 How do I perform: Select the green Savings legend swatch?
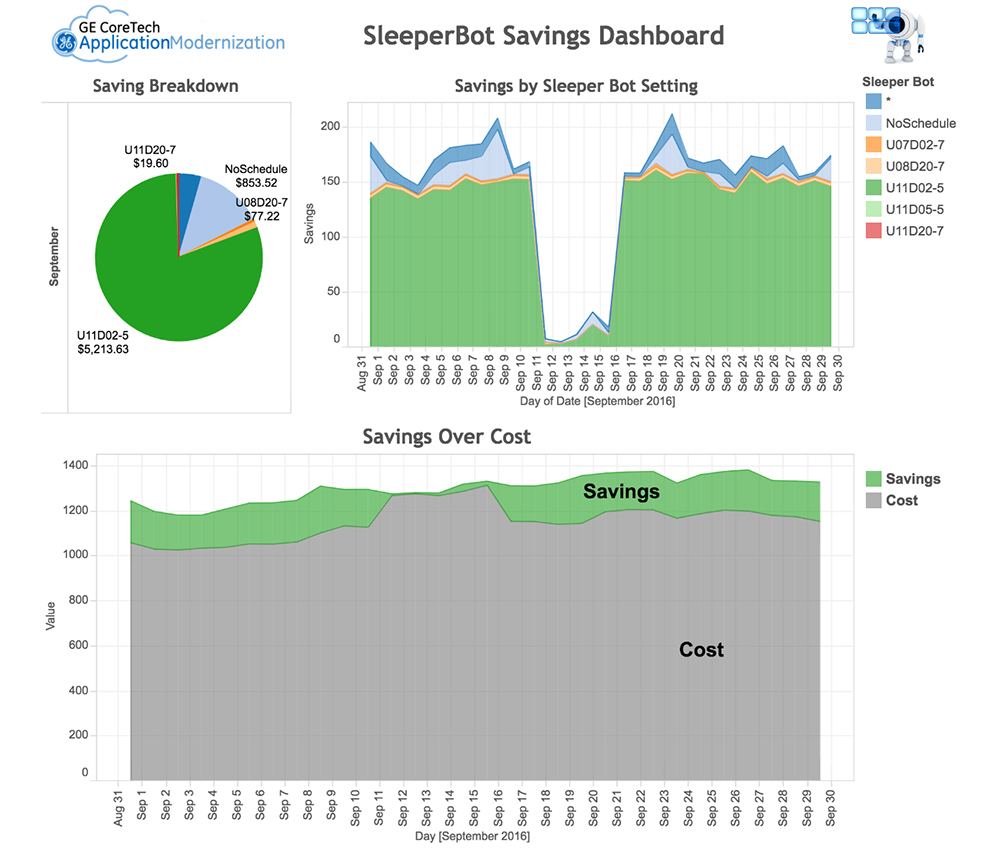[x=874, y=479]
